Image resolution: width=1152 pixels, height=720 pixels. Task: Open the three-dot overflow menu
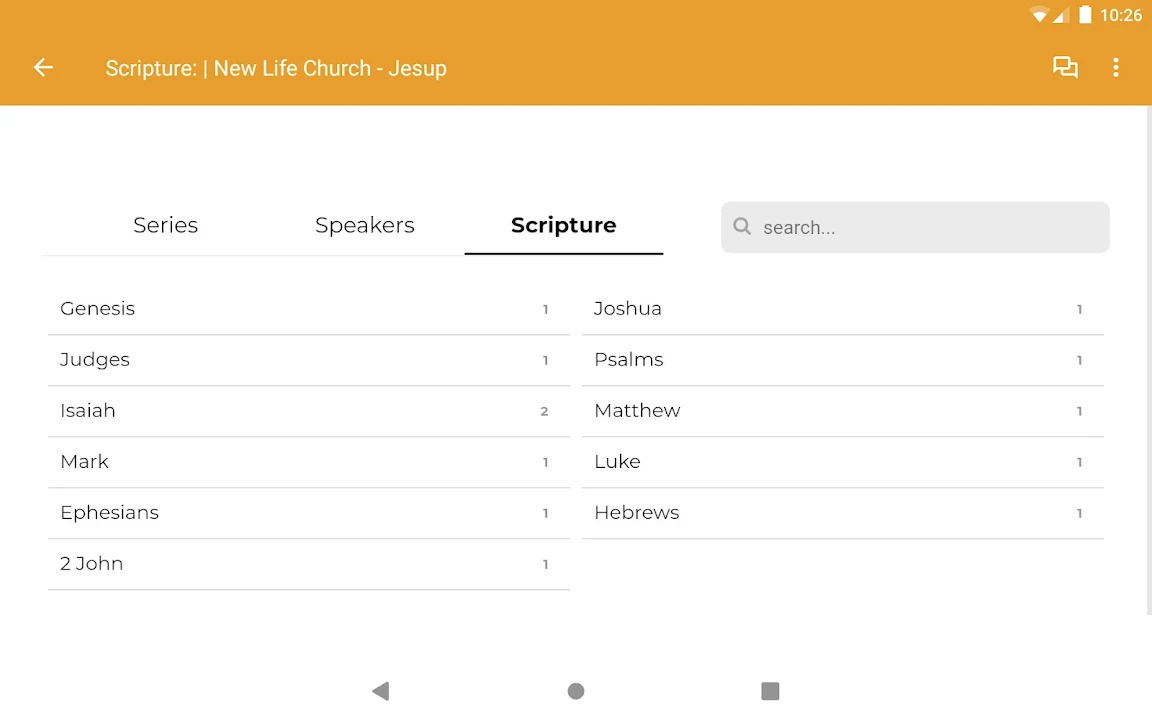[x=1116, y=68]
